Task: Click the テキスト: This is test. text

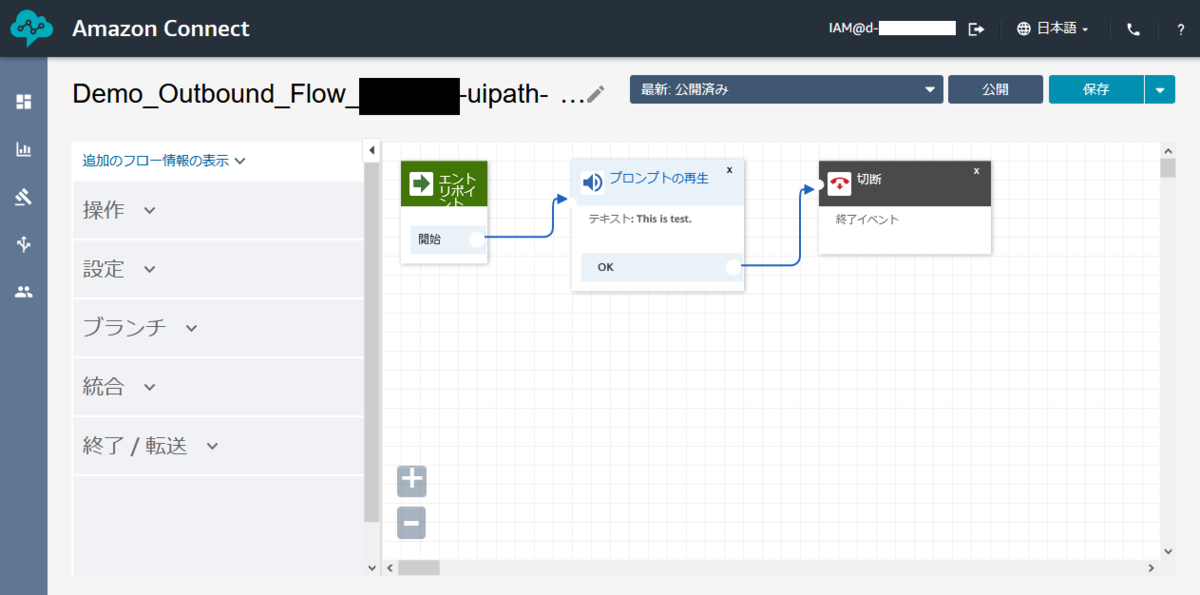Action: (x=640, y=218)
